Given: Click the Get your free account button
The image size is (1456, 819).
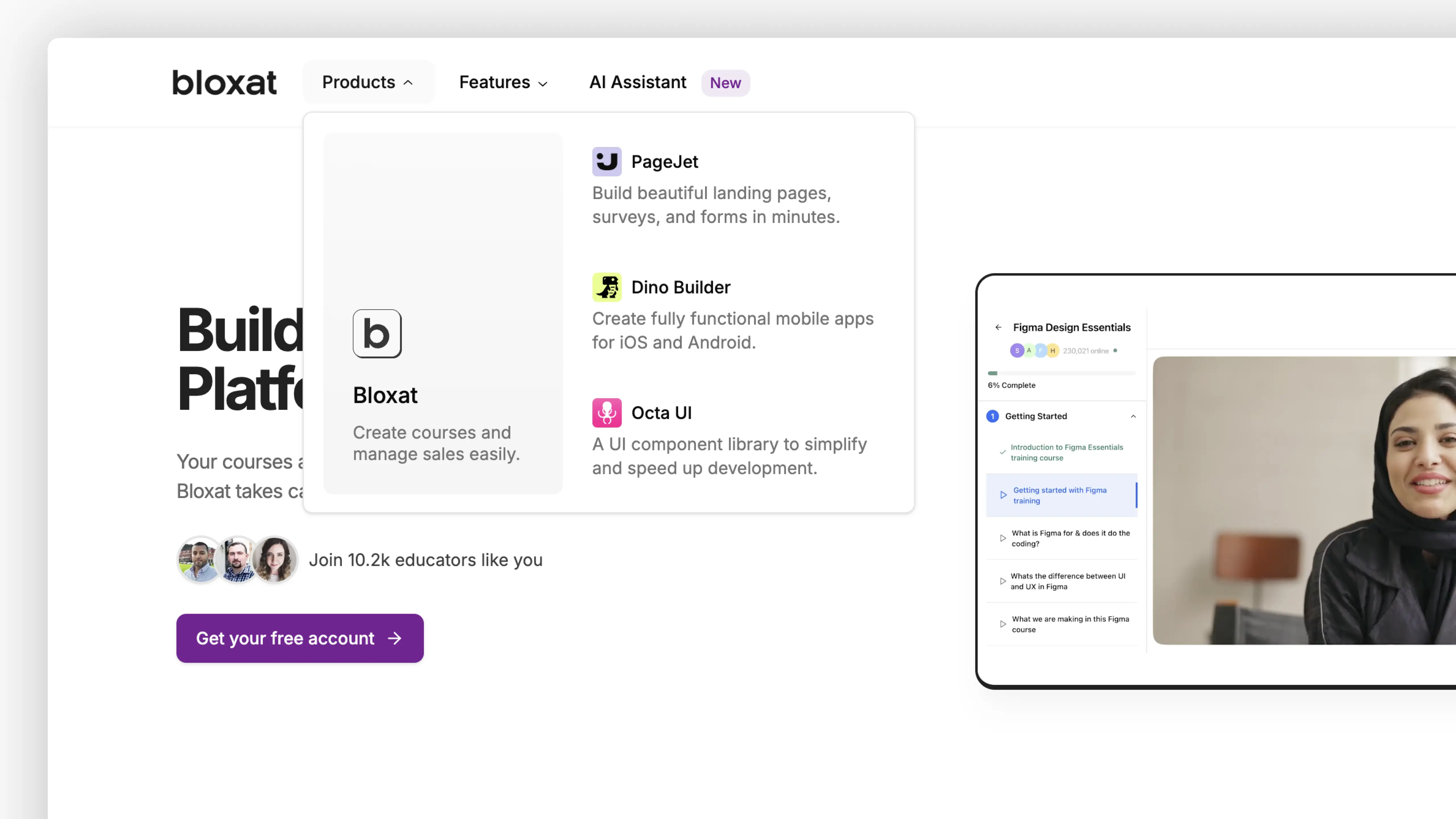Looking at the screenshot, I should click(299, 638).
